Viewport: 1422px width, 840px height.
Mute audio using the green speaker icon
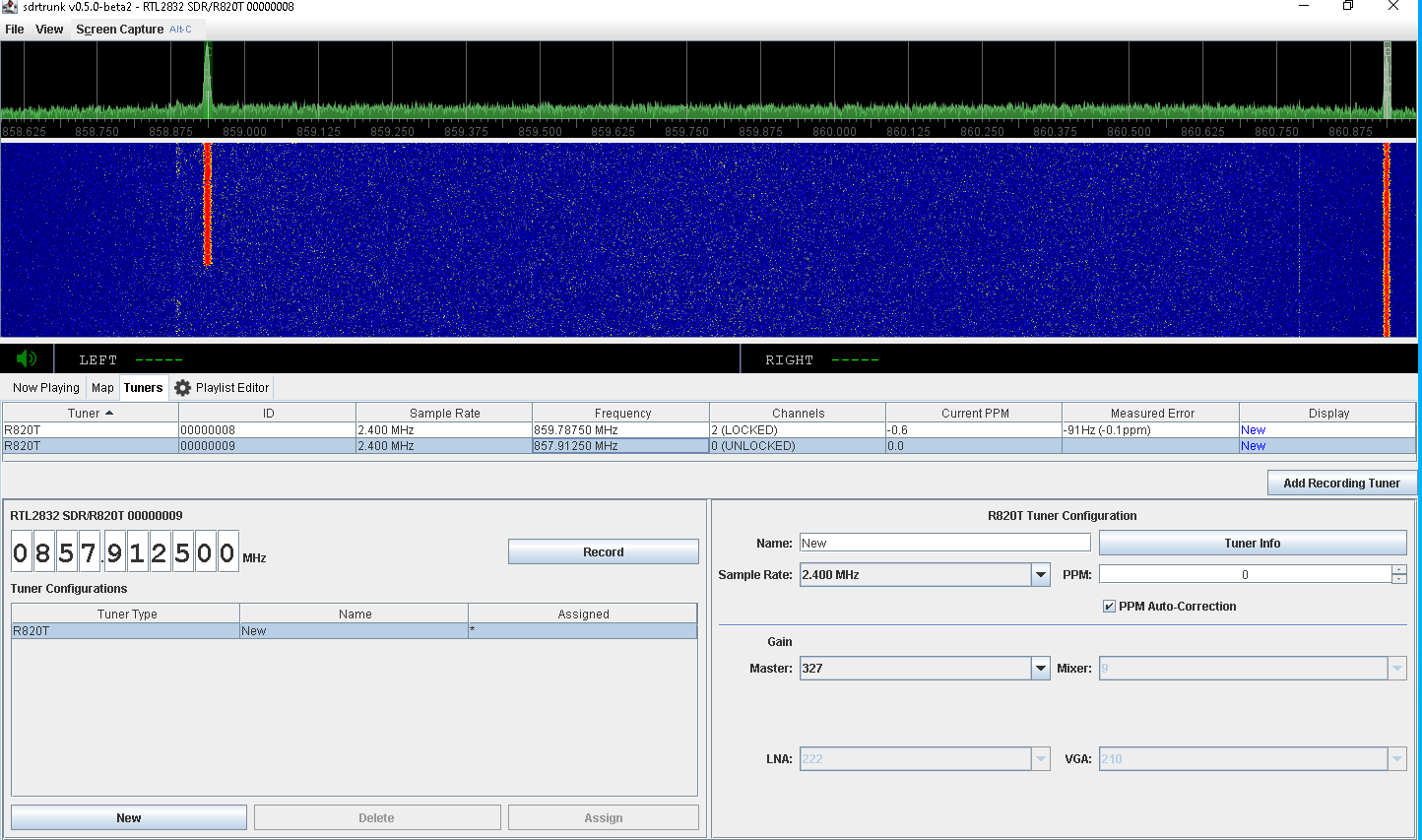tap(26, 357)
